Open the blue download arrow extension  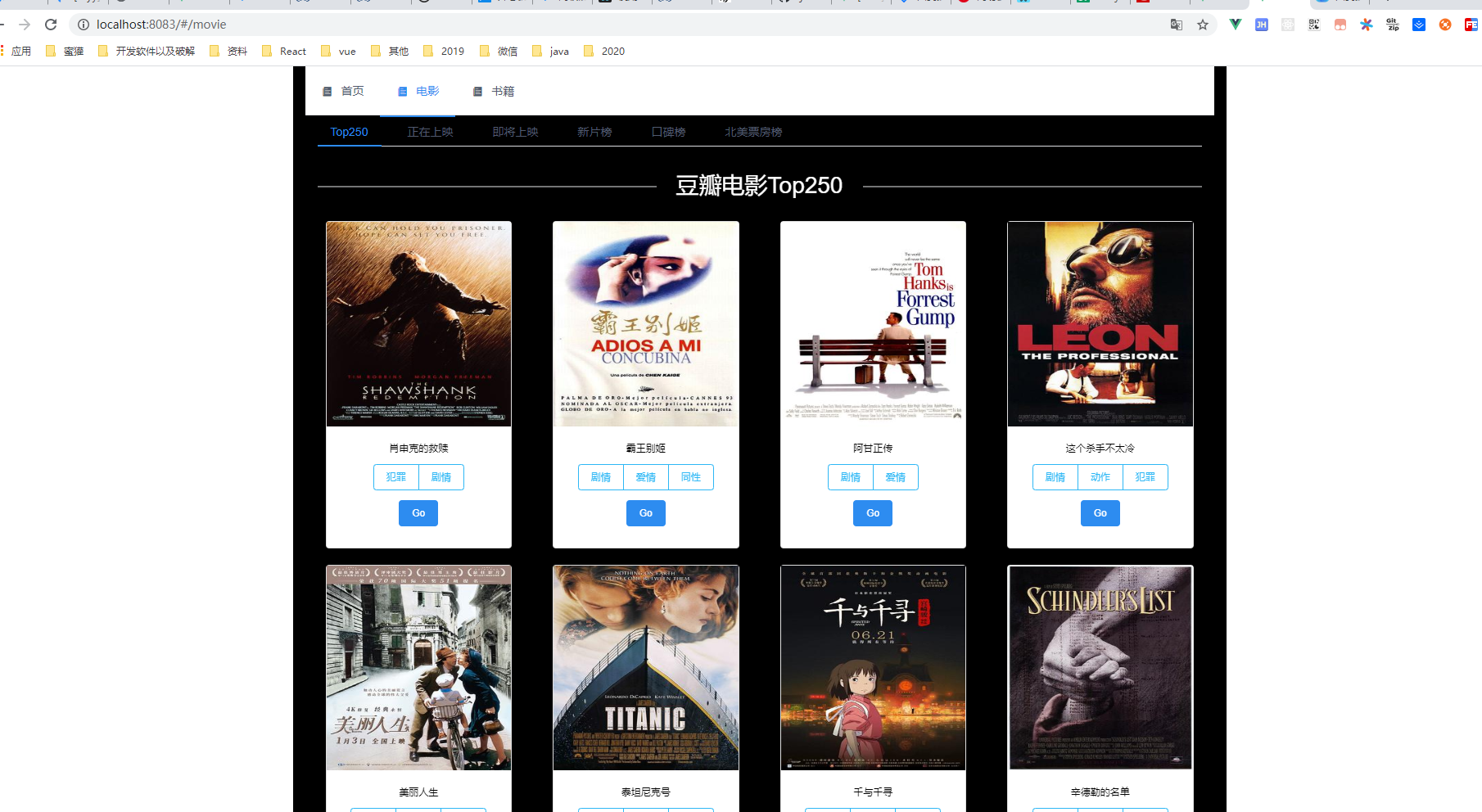[x=1419, y=25]
